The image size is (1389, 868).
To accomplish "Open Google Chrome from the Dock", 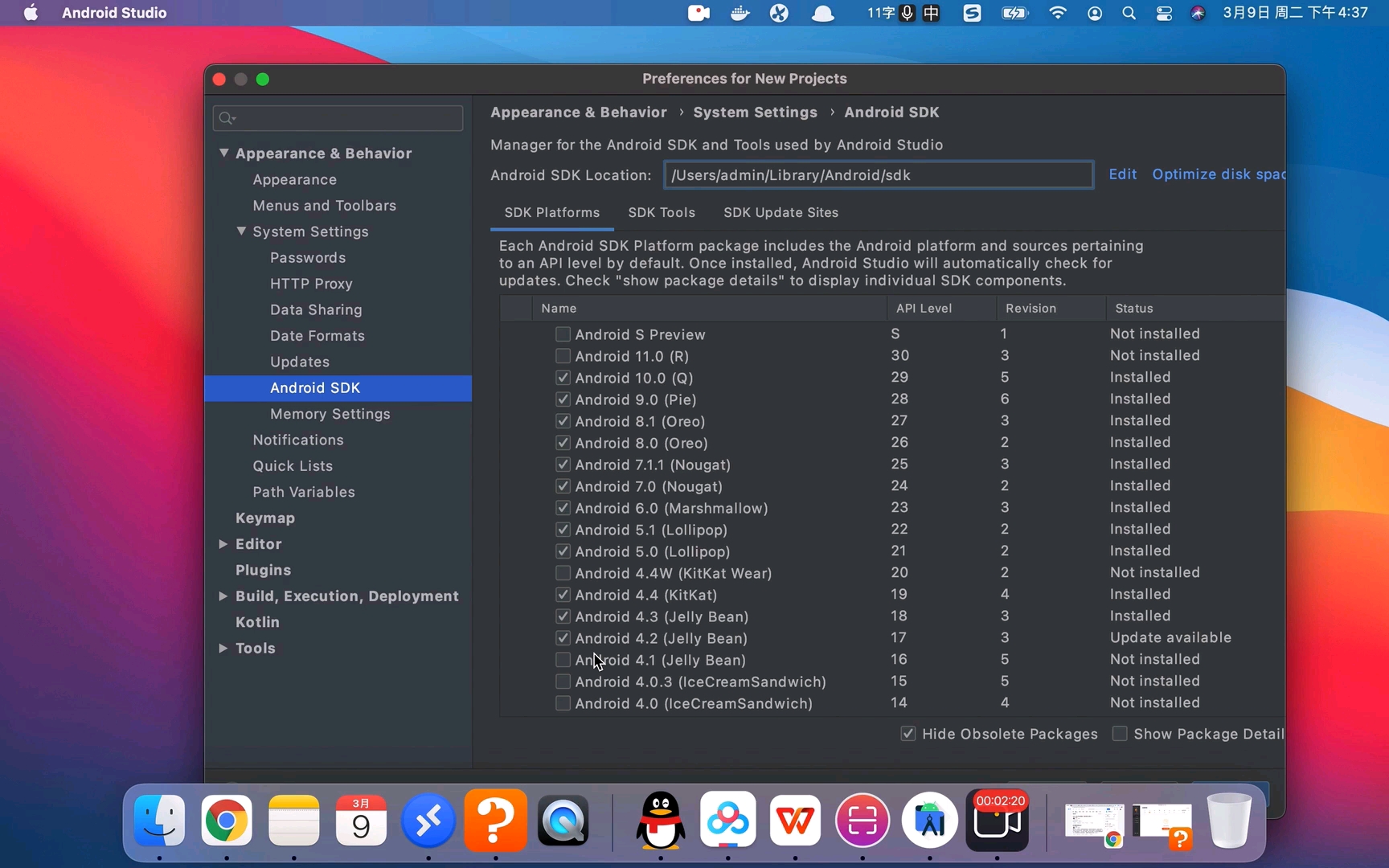I will click(226, 821).
